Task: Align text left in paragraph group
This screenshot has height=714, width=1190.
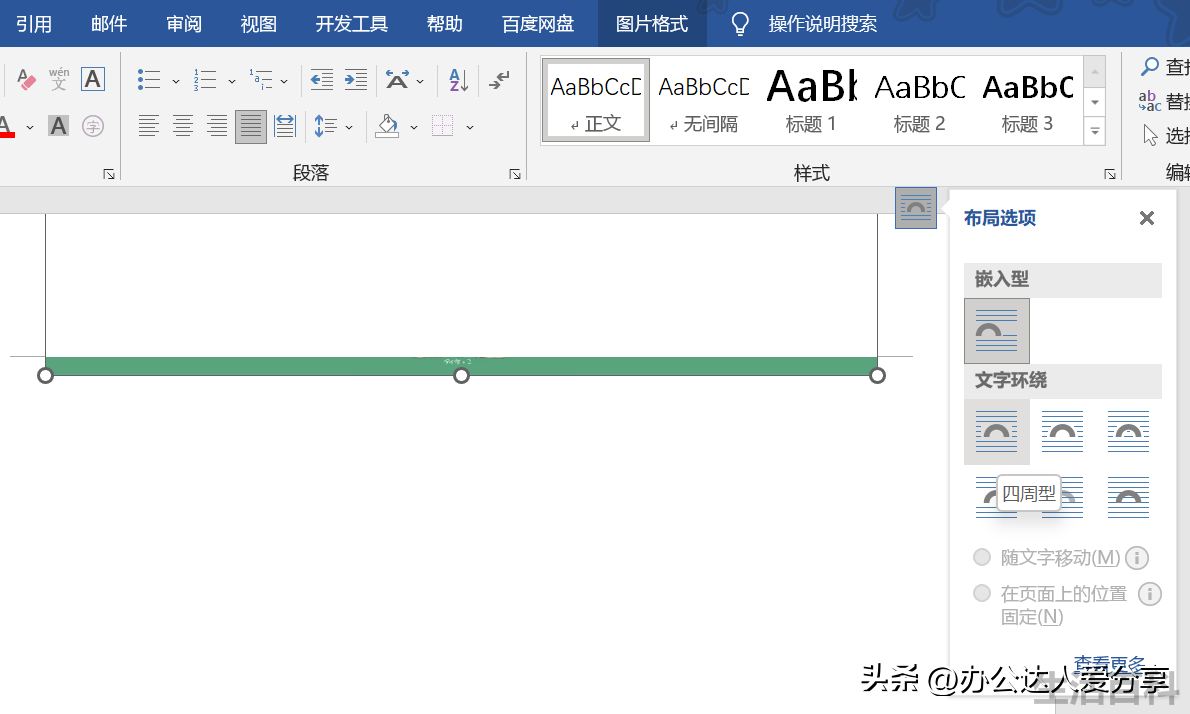Action: tap(149, 125)
